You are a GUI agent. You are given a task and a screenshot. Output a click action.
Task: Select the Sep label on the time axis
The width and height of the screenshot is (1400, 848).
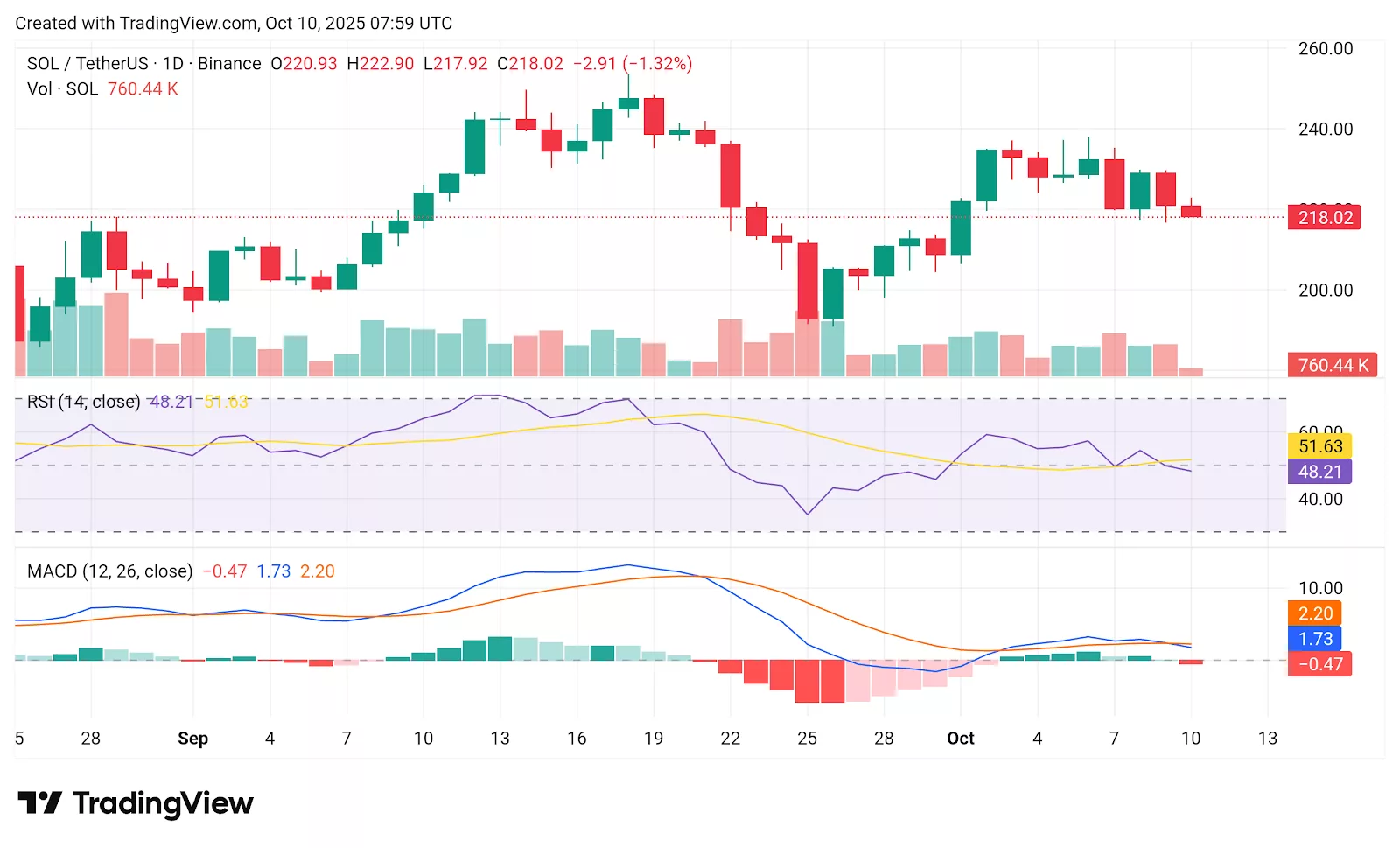192,739
